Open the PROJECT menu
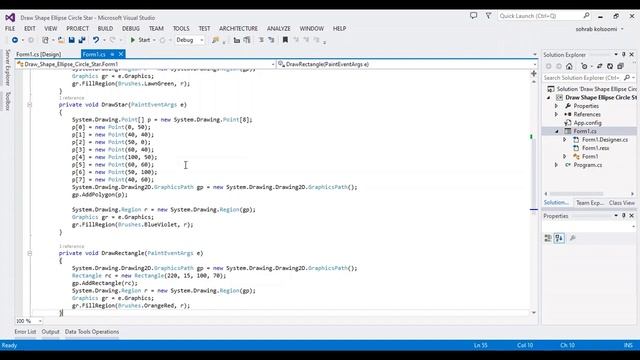 click(78, 29)
